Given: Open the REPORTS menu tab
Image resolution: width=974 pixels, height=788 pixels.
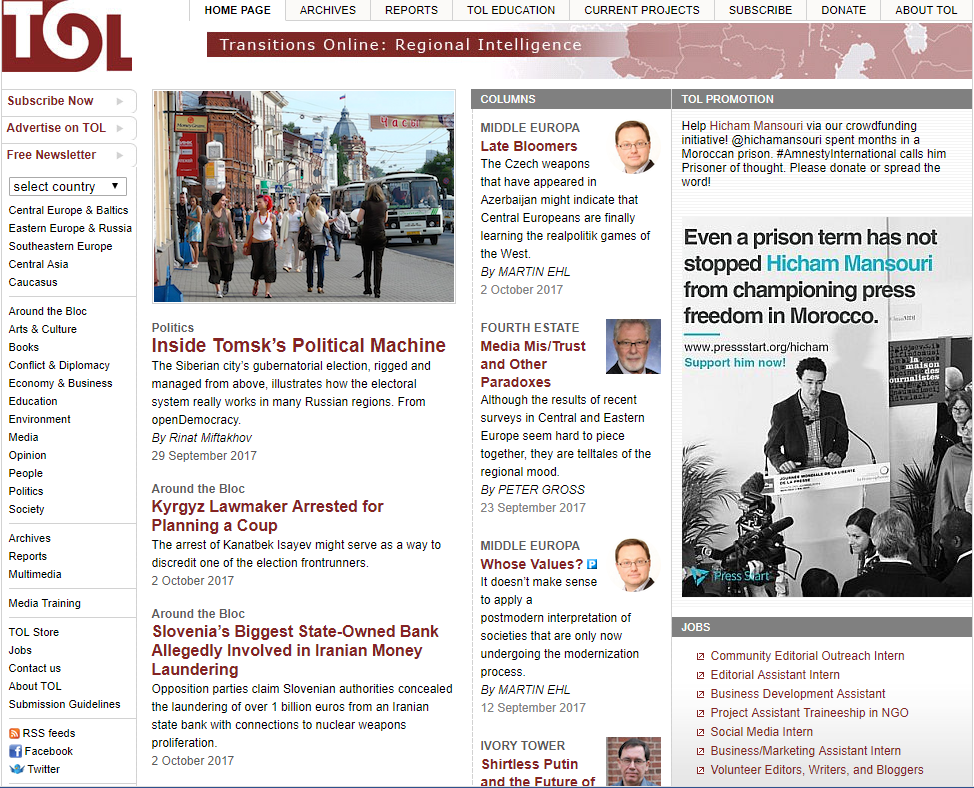Looking at the screenshot, I should pyautogui.click(x=411, y=11).
